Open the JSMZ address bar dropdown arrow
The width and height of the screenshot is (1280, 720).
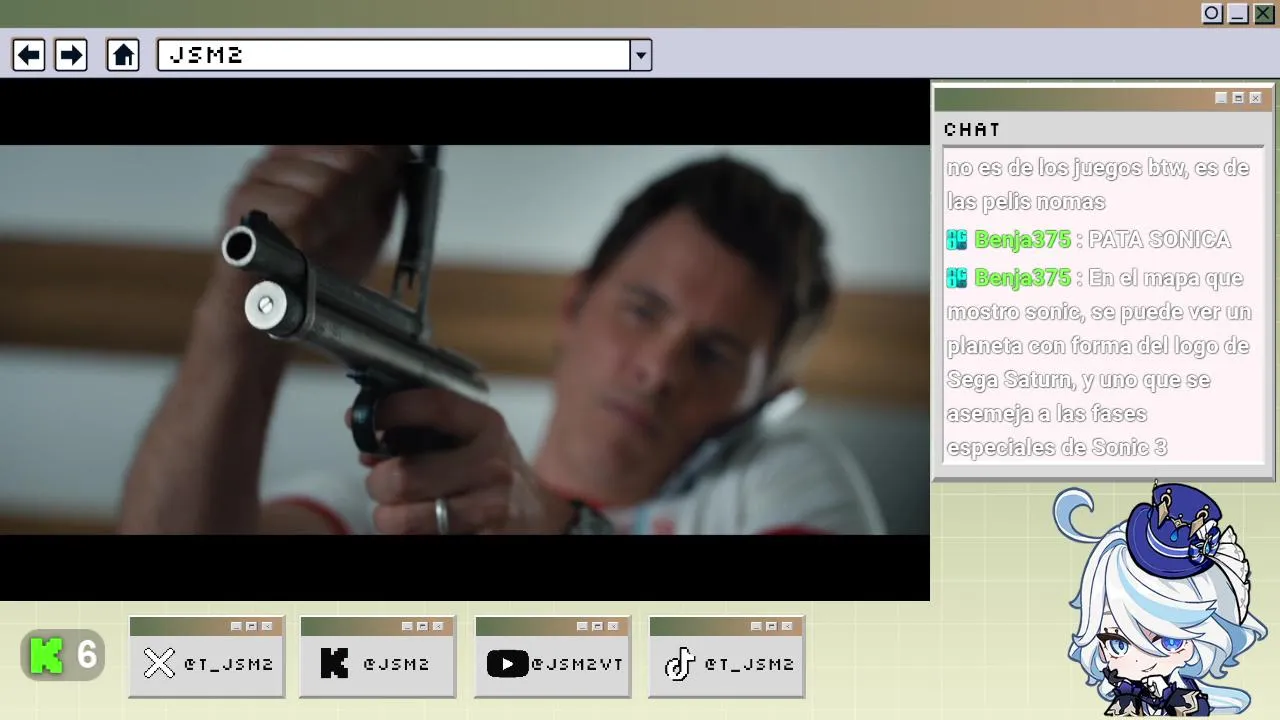[641, 55]
